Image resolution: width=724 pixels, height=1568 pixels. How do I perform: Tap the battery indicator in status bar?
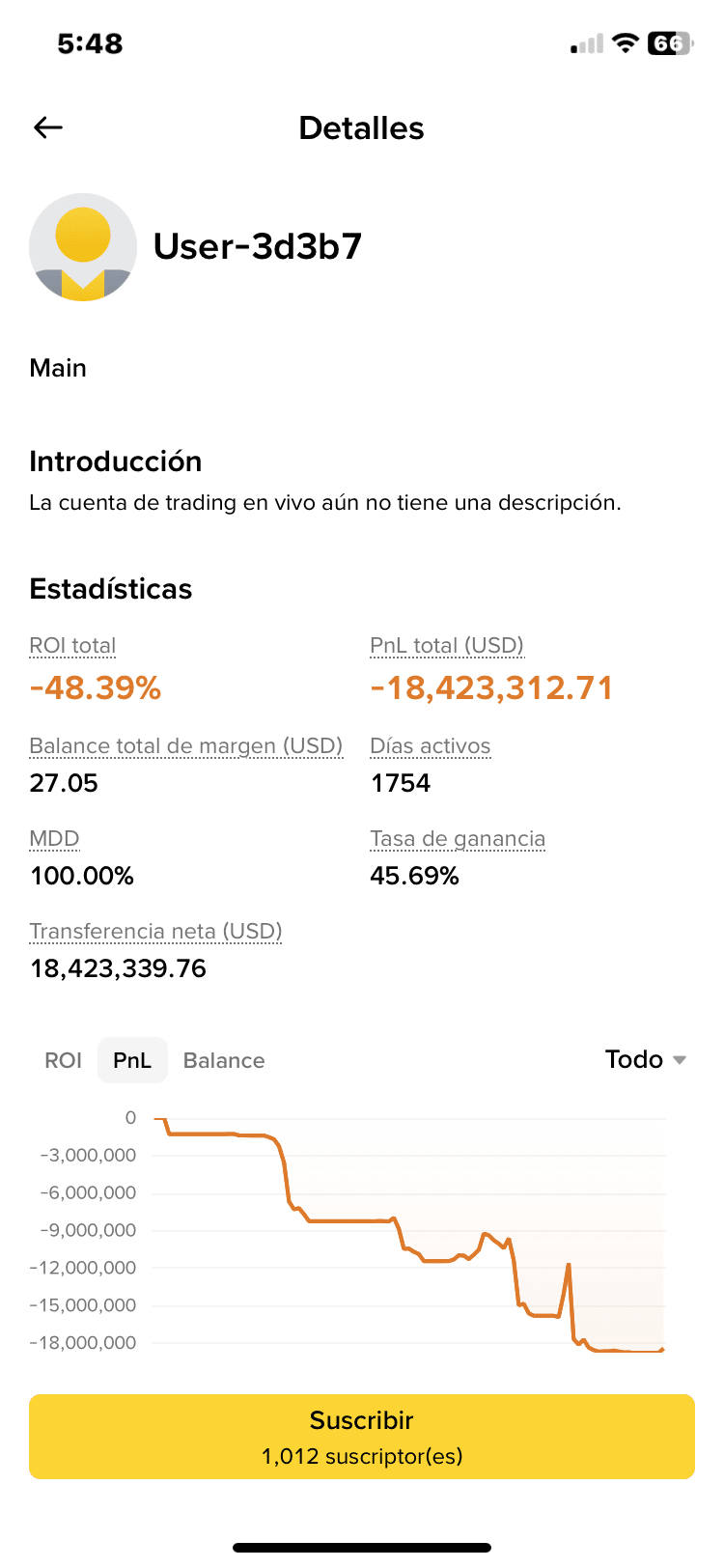tap(670, 43)
